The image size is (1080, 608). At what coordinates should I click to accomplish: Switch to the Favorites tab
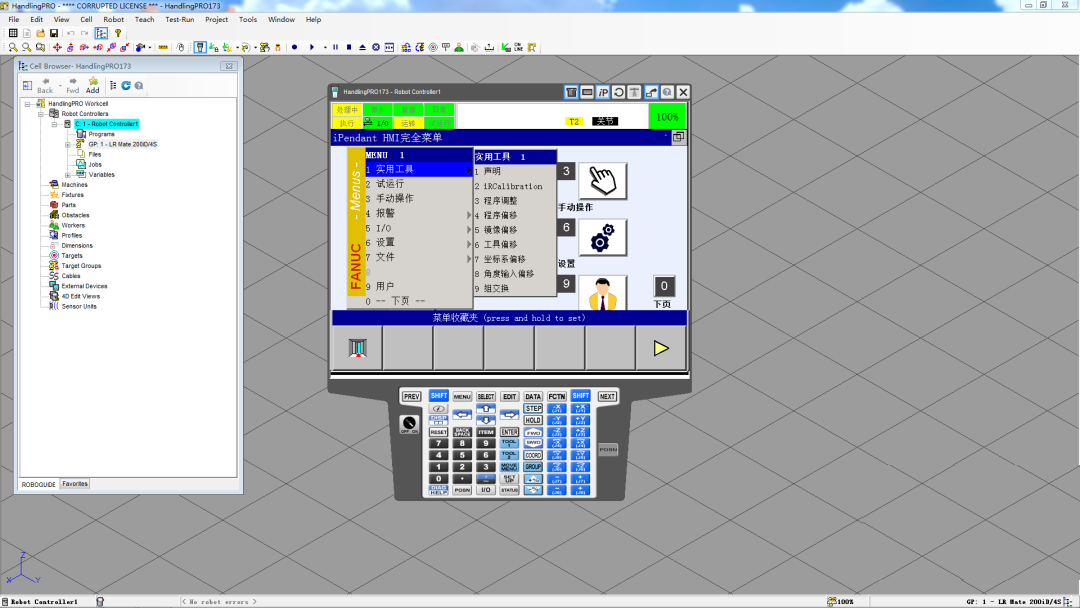(75, 484)
